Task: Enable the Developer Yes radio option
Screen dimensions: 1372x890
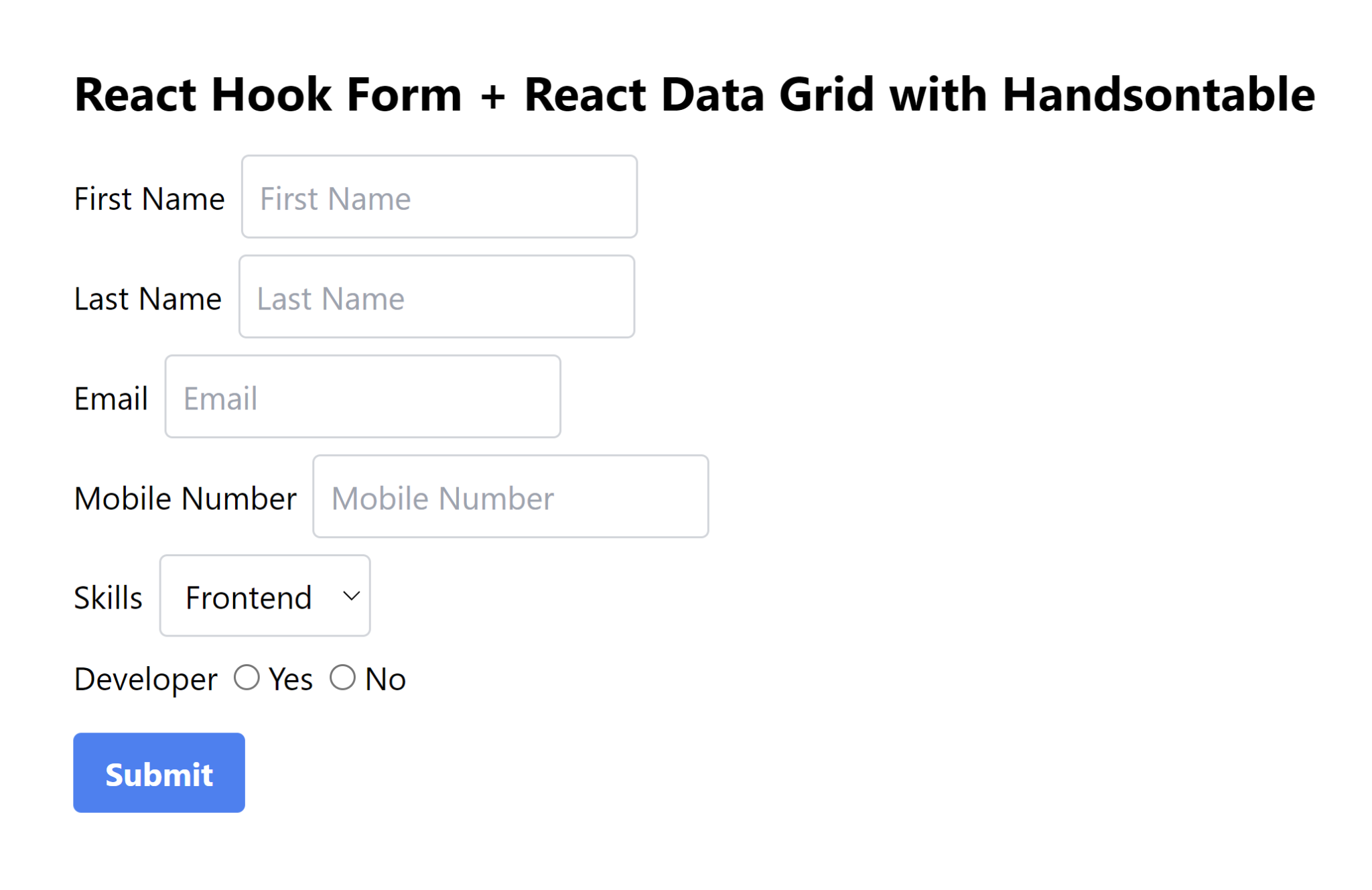Action: [x=247, y=678]
